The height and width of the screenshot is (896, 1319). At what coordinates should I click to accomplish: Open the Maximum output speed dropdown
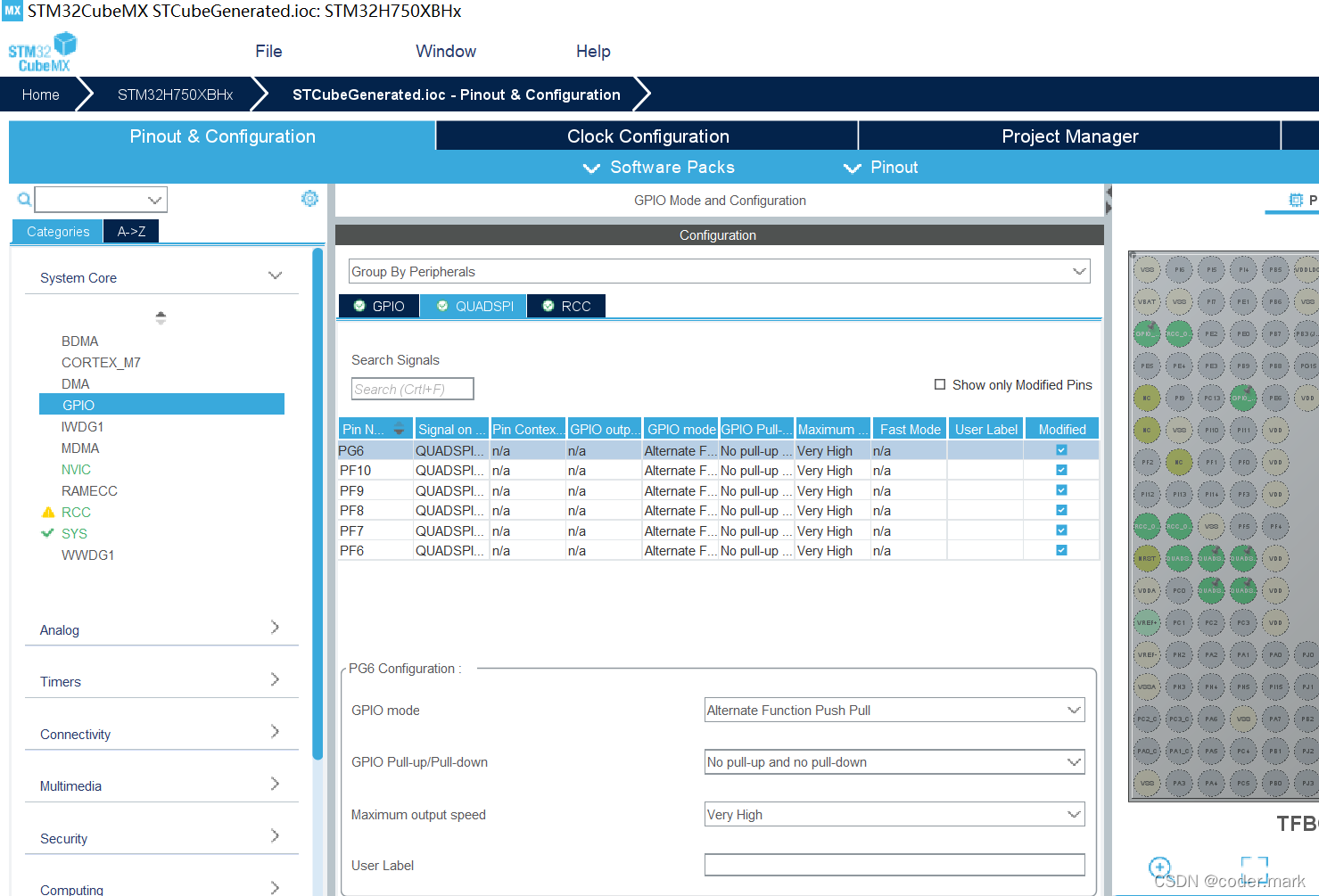pos(894,815)
